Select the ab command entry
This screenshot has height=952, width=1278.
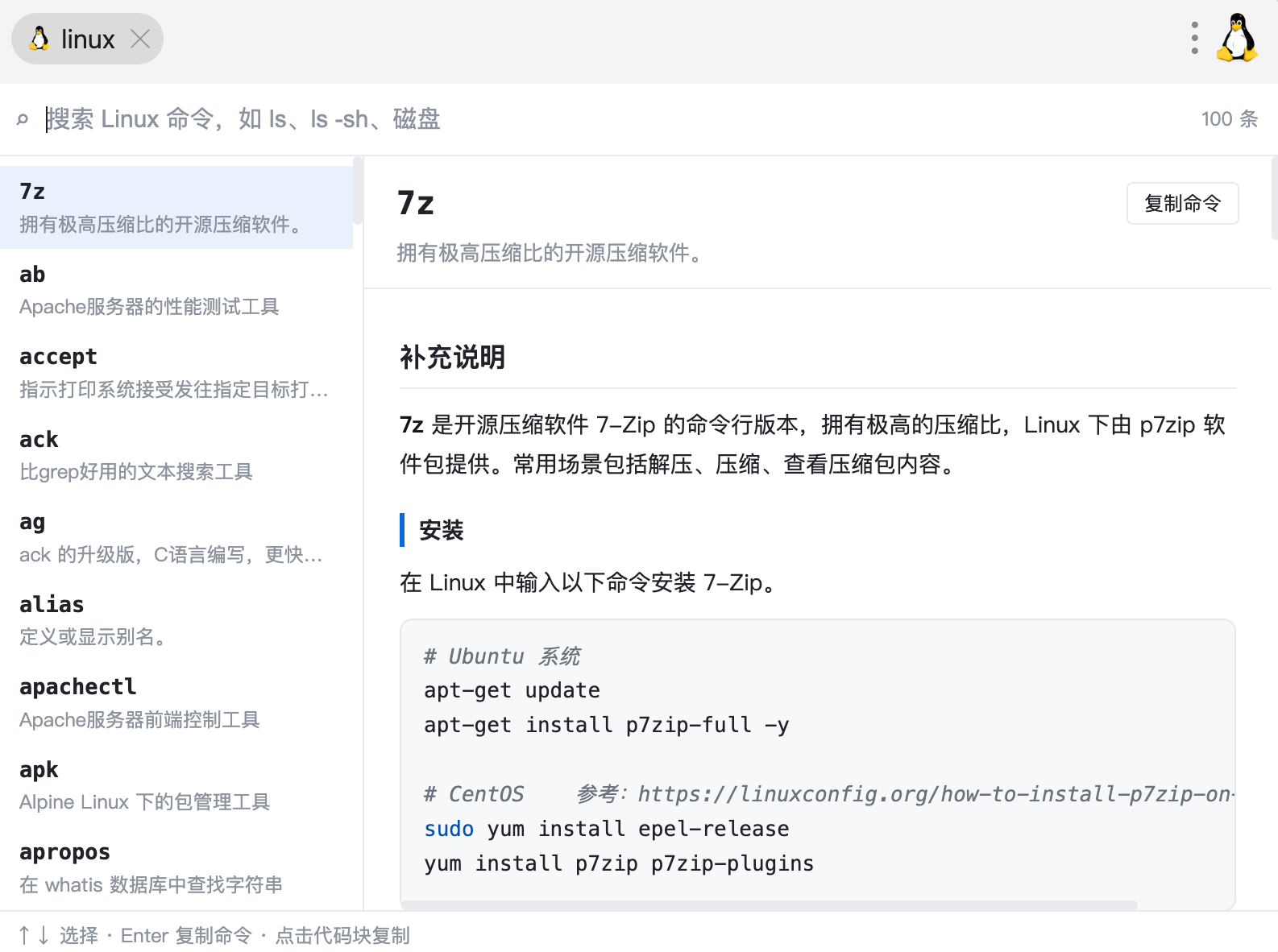(176, 290)
